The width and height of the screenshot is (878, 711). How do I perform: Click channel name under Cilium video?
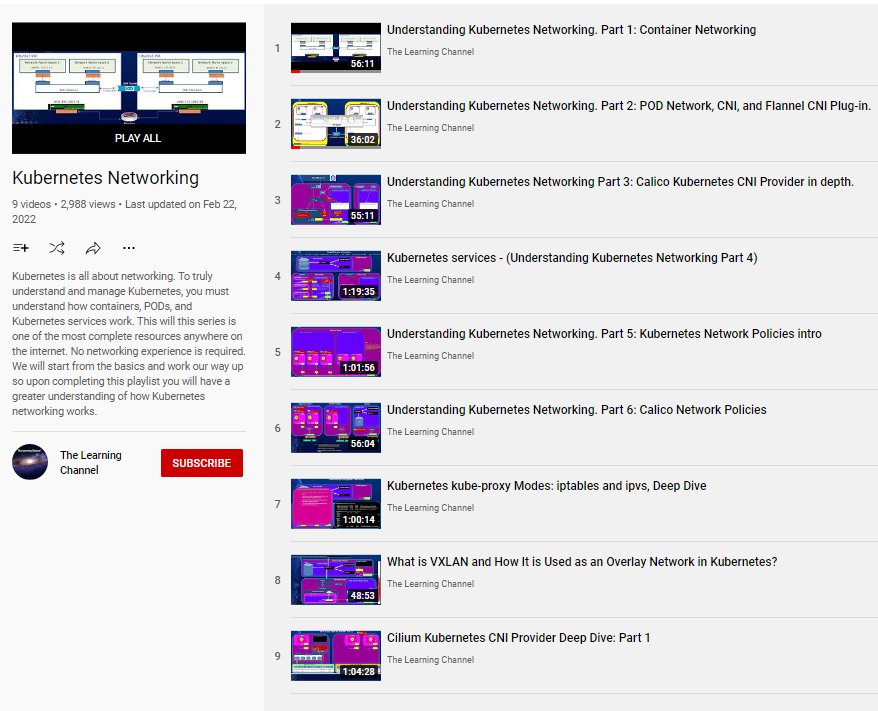click(430, 659)
